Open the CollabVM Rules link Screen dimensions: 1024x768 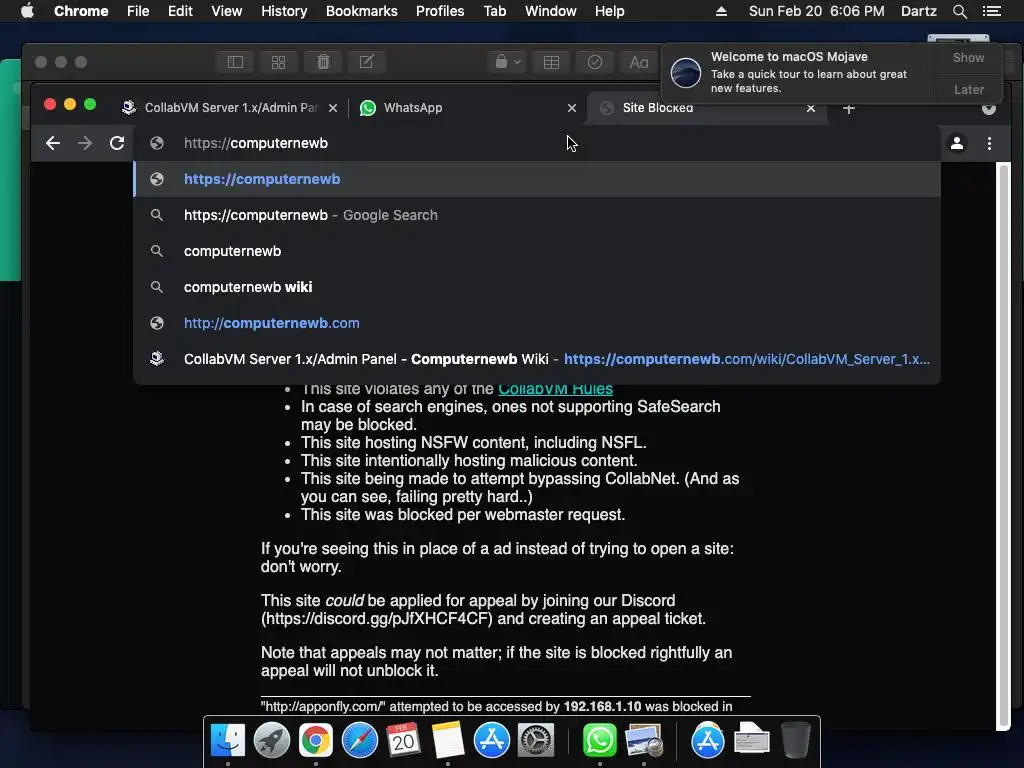point(555,389)
